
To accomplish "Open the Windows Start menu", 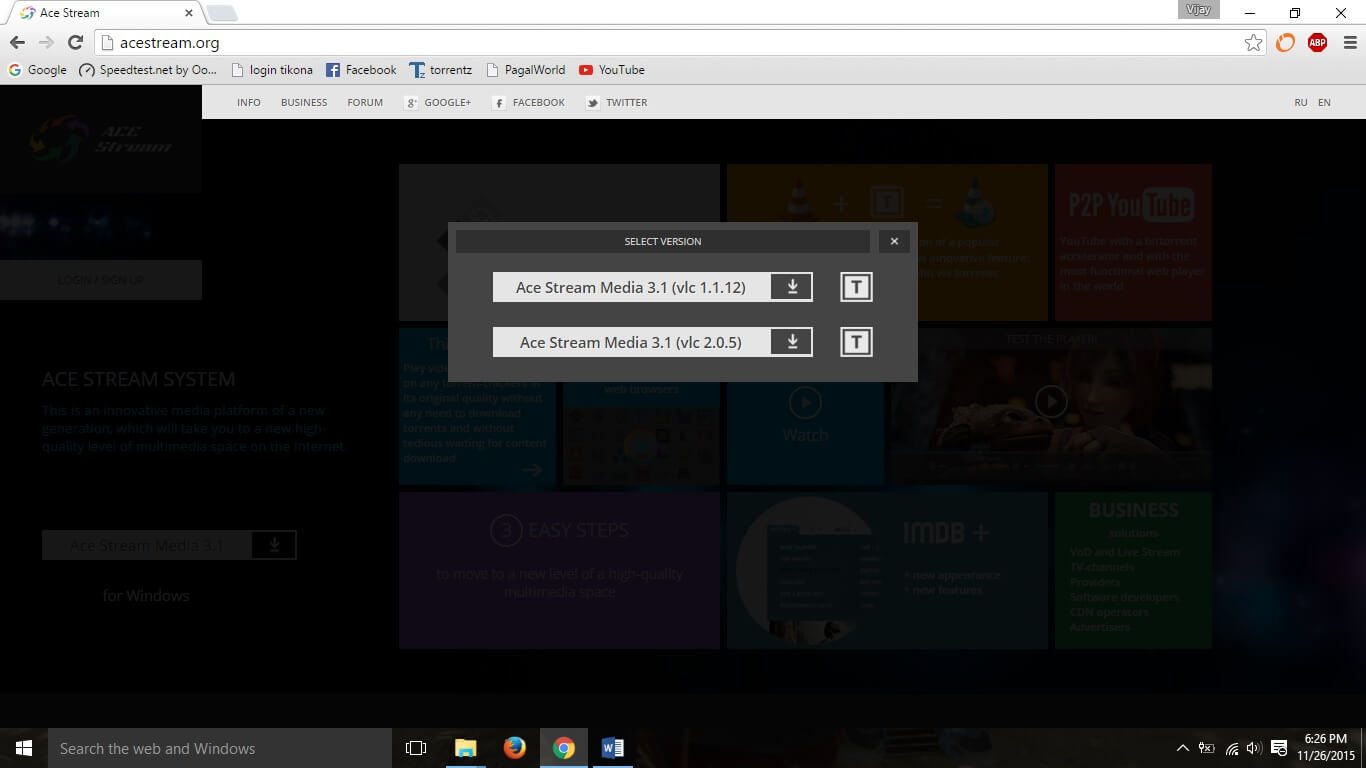I will (24, 748).
